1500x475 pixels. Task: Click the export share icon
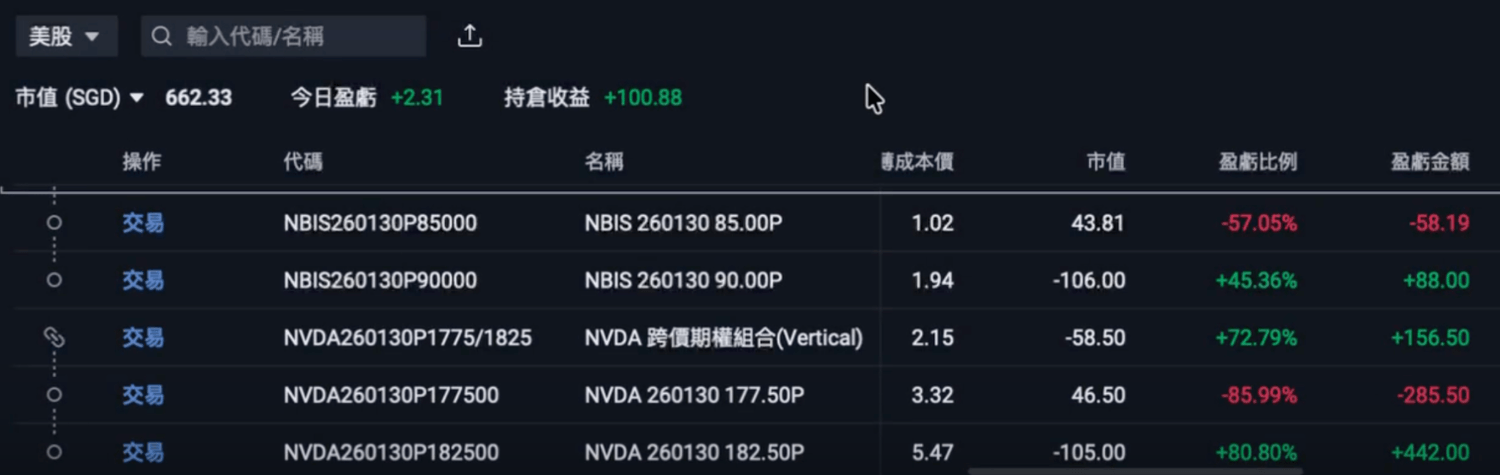point(469,37)
